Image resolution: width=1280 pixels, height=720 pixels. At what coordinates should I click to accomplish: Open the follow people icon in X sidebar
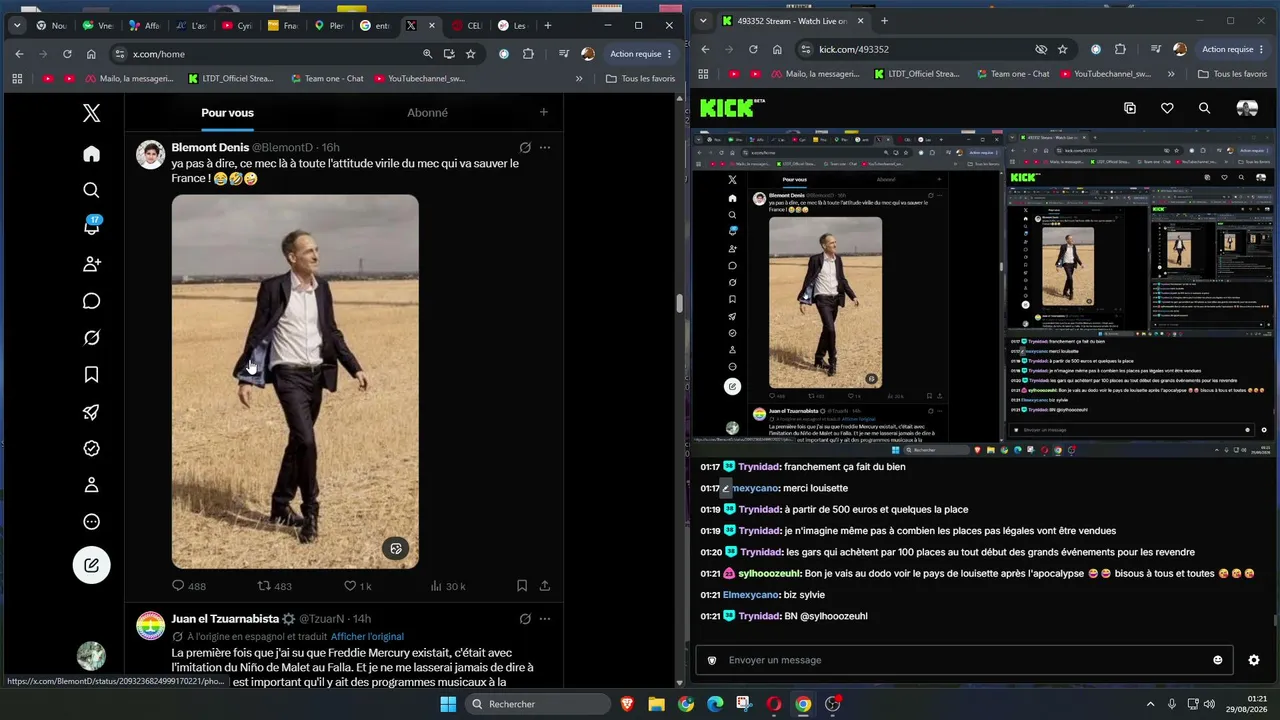pyautogui.click(x=91, y=264)
